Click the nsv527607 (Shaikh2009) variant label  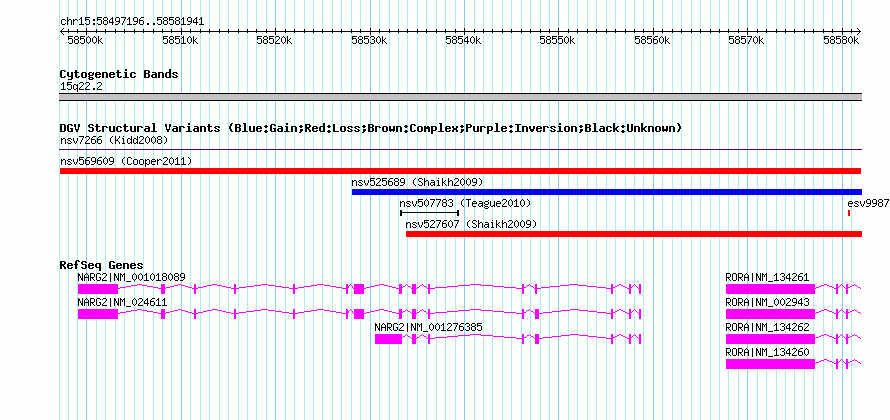(471, 224)
